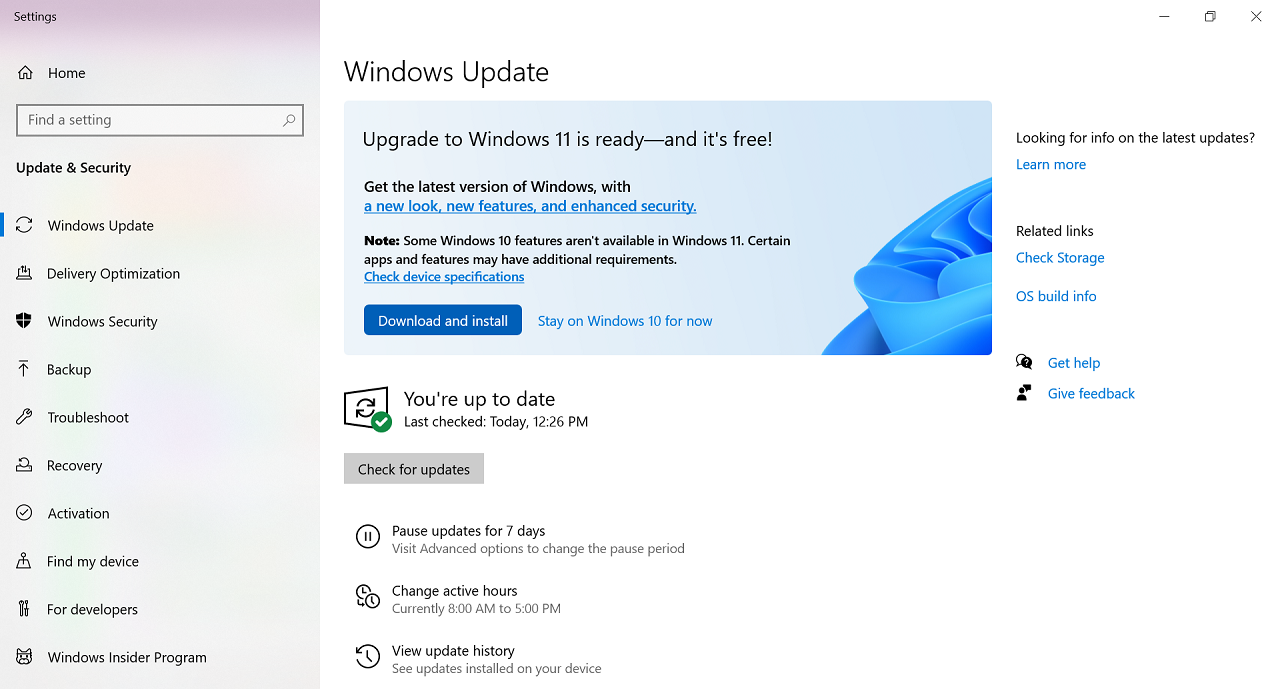
Task: Click the Backup upload arrow icon
Action: click(x=24, y=369)
